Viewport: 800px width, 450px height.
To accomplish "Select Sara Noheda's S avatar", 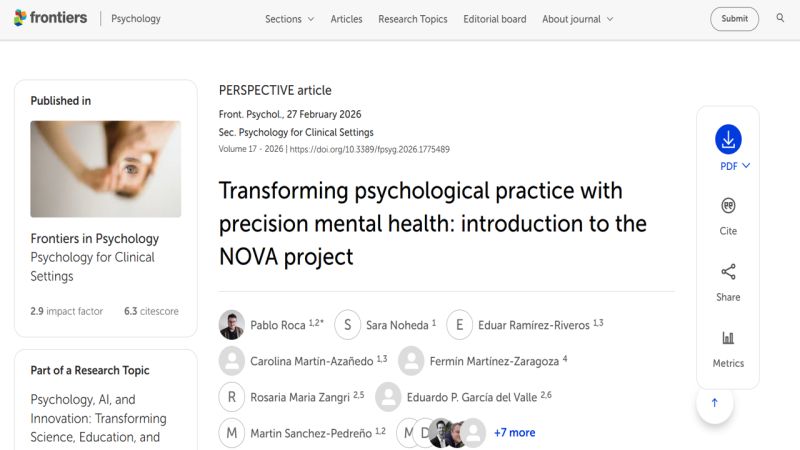I will pyautogui.click(x=347, y=324).
